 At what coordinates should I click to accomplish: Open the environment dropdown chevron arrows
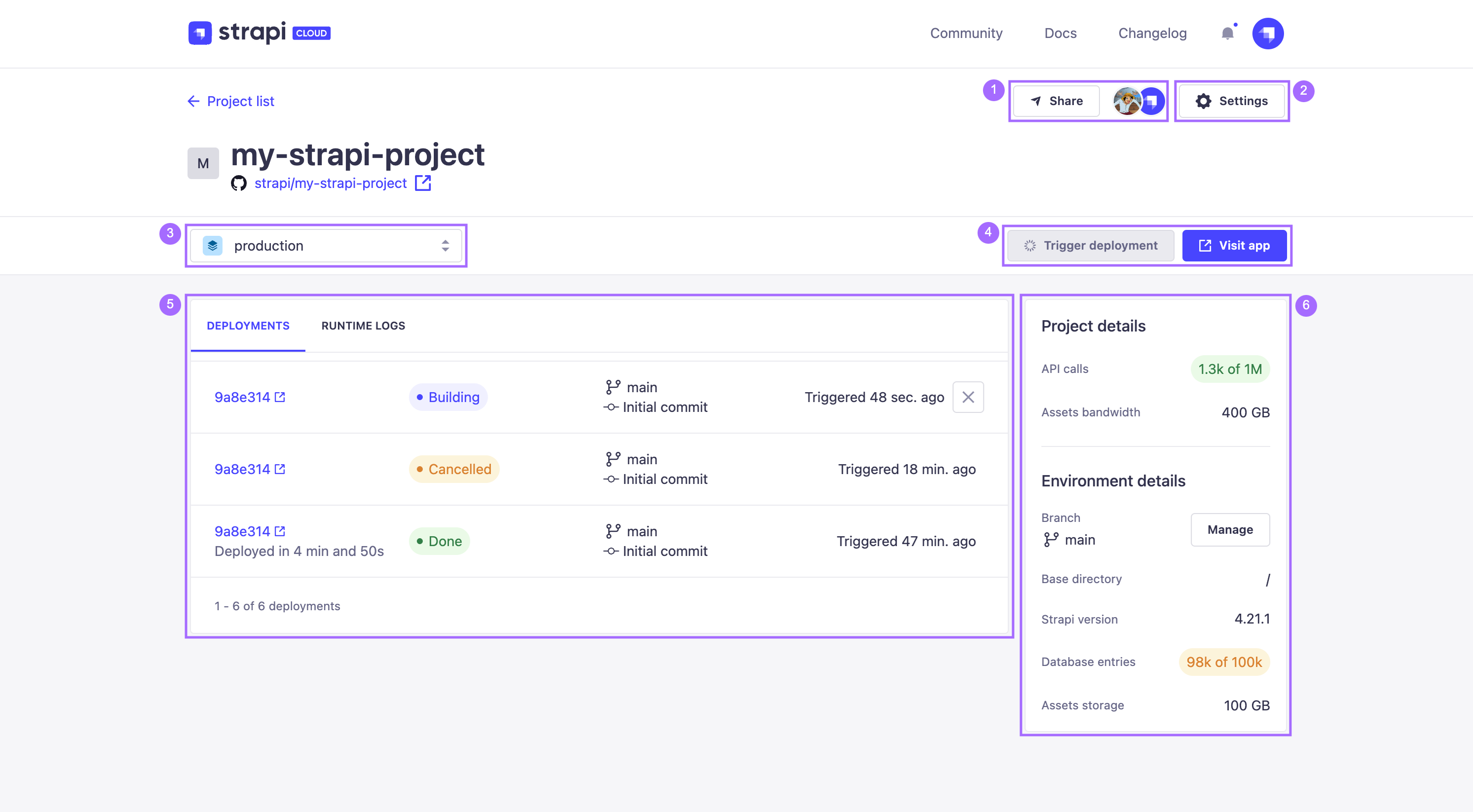pyautogui.click(x=445, y=245)
